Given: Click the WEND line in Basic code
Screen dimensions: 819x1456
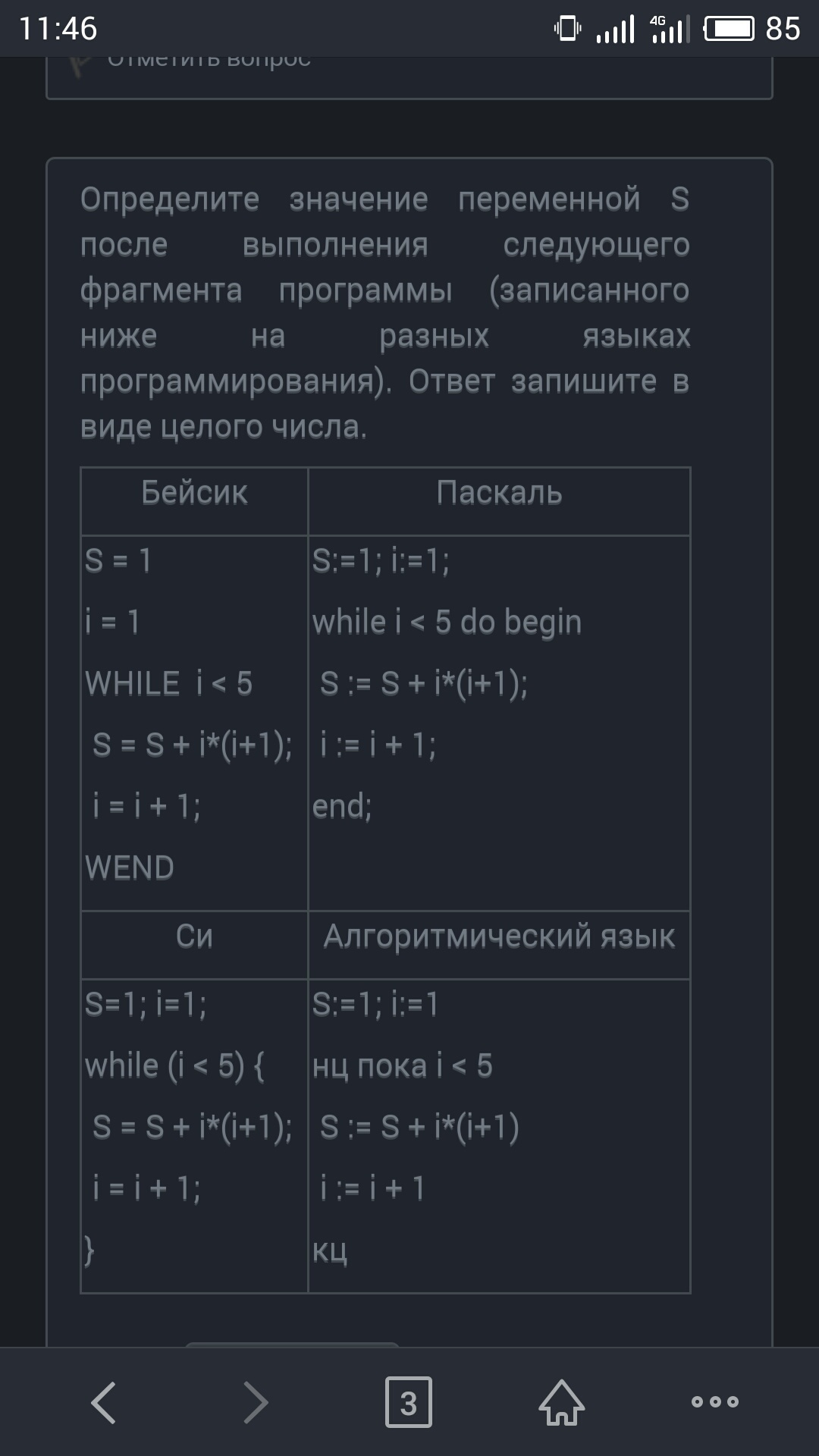Looking at the screenshot, I should click(130, 868).
